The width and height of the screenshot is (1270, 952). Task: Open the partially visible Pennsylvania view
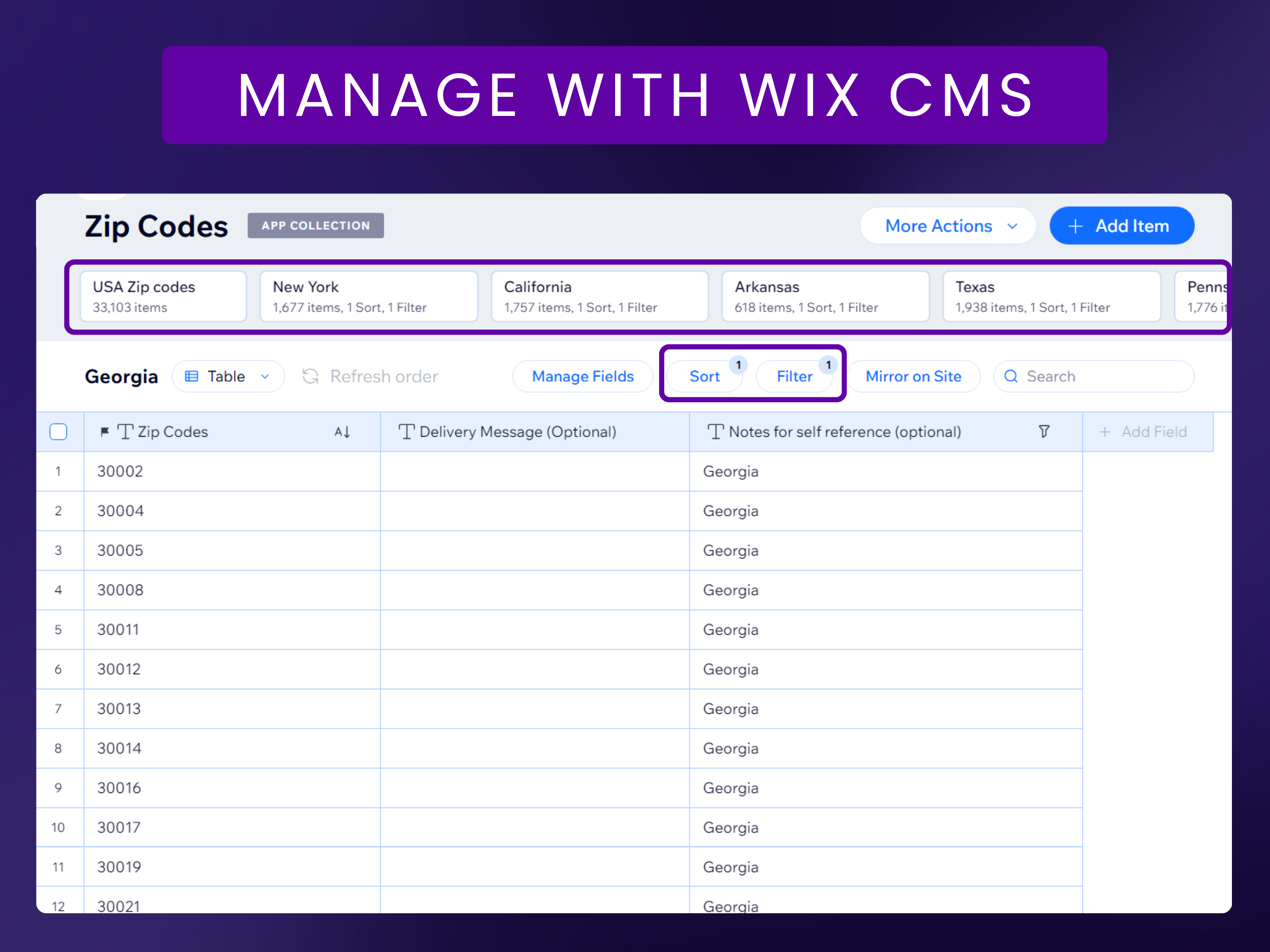pos(1201,297)
